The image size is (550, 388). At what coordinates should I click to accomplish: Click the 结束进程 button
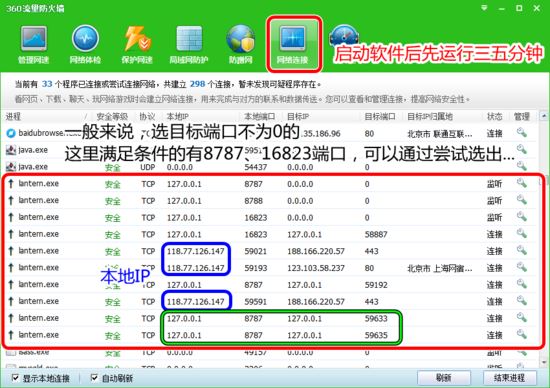509,378
